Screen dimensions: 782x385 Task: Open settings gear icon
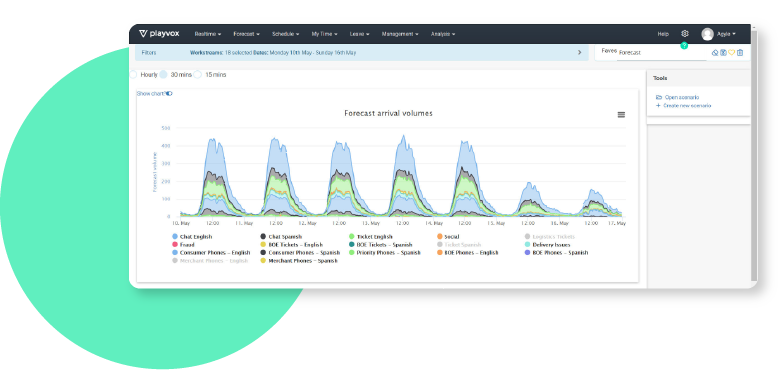pos(685,34)
